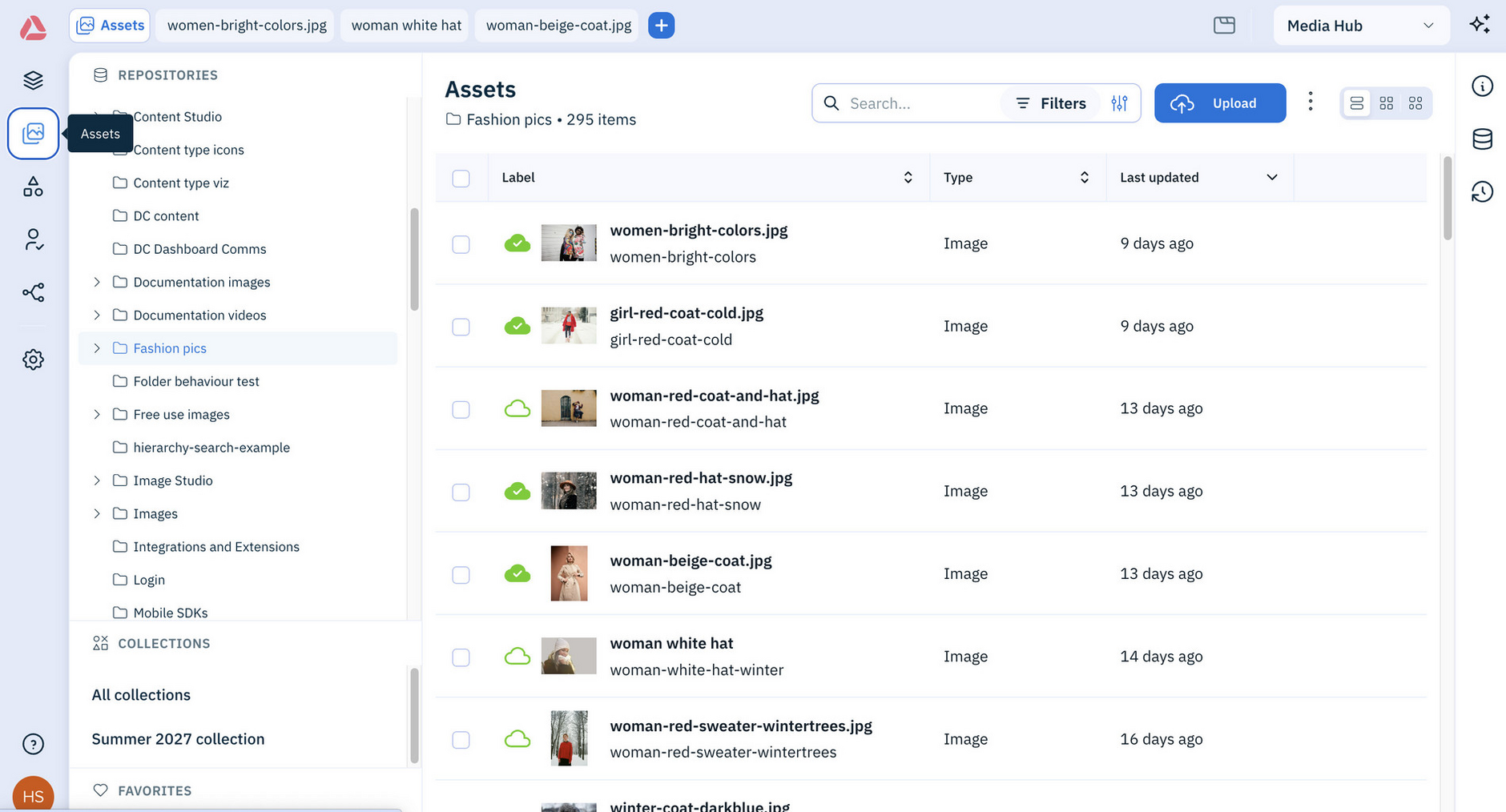Toggle the select-all checkbox in table header
Screen dimensions: 1506x812
(x=461, y=178)
